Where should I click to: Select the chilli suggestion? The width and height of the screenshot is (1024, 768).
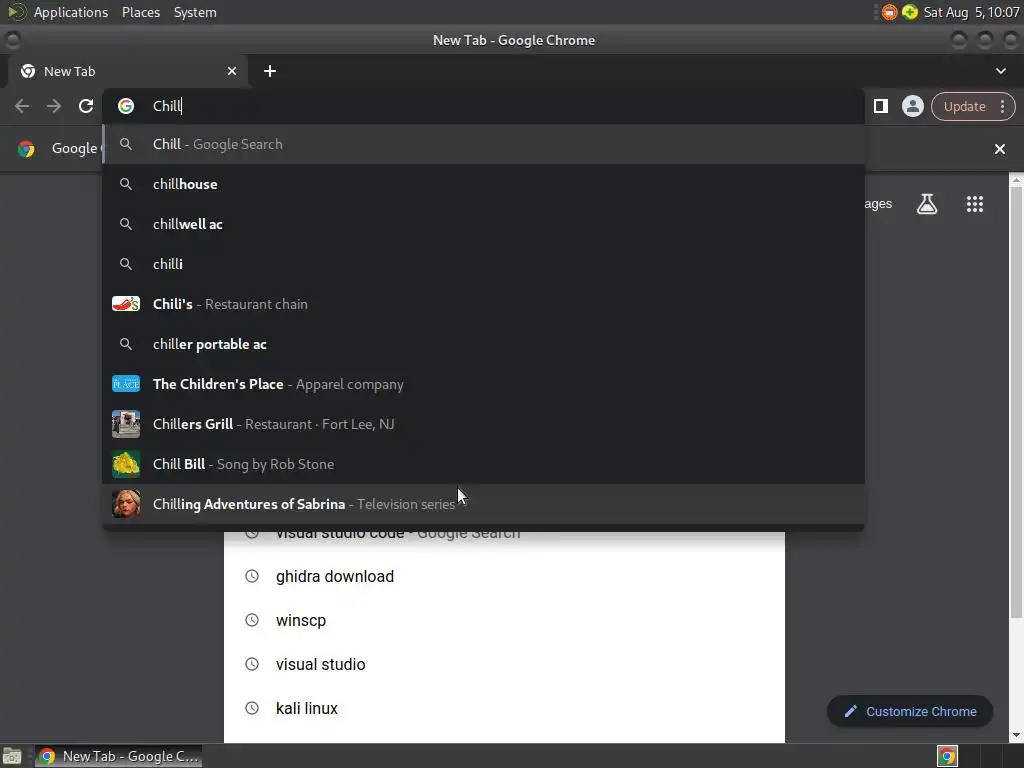tap(483, 264)
